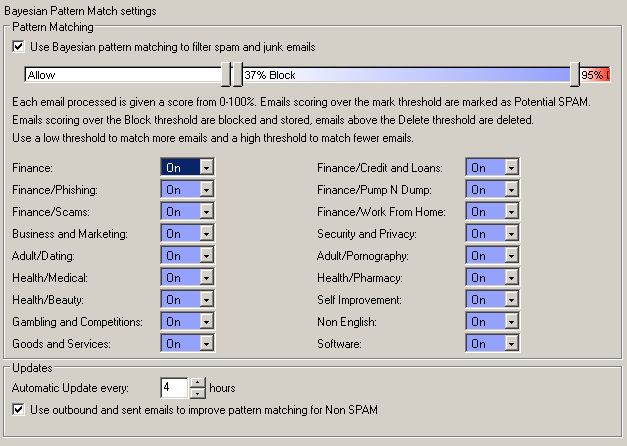The image size is (627, 446).
Task: Open the Finance/Phishing dropdown
Action: click(x=205, y=190)
